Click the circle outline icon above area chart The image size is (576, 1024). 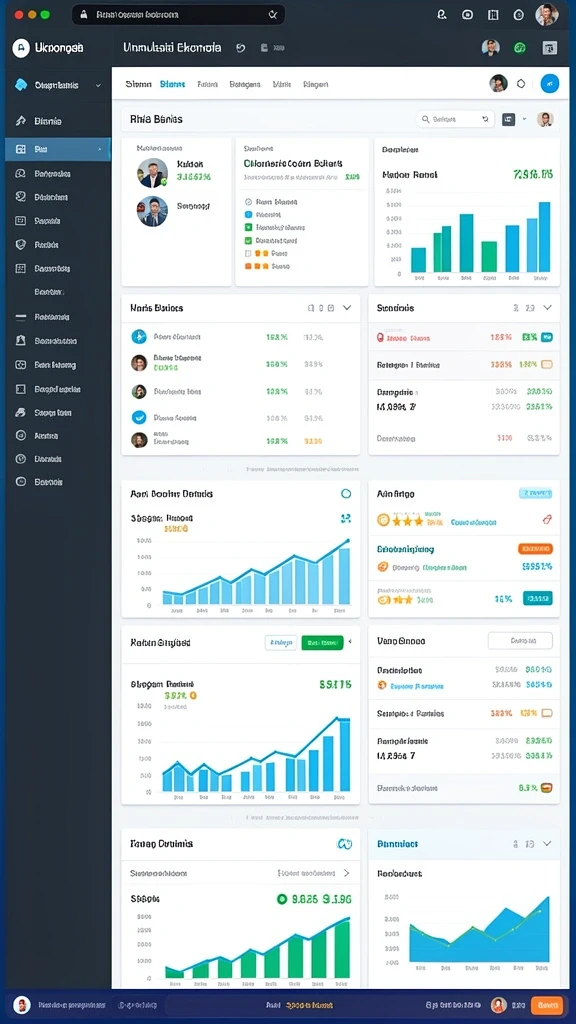346,494
